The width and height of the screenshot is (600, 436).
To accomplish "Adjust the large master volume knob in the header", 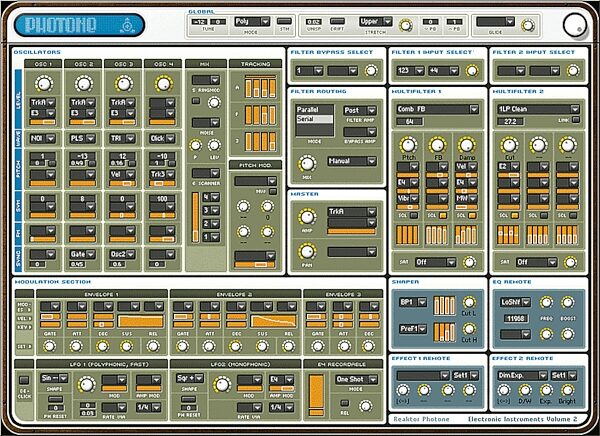I will point(575,25).
